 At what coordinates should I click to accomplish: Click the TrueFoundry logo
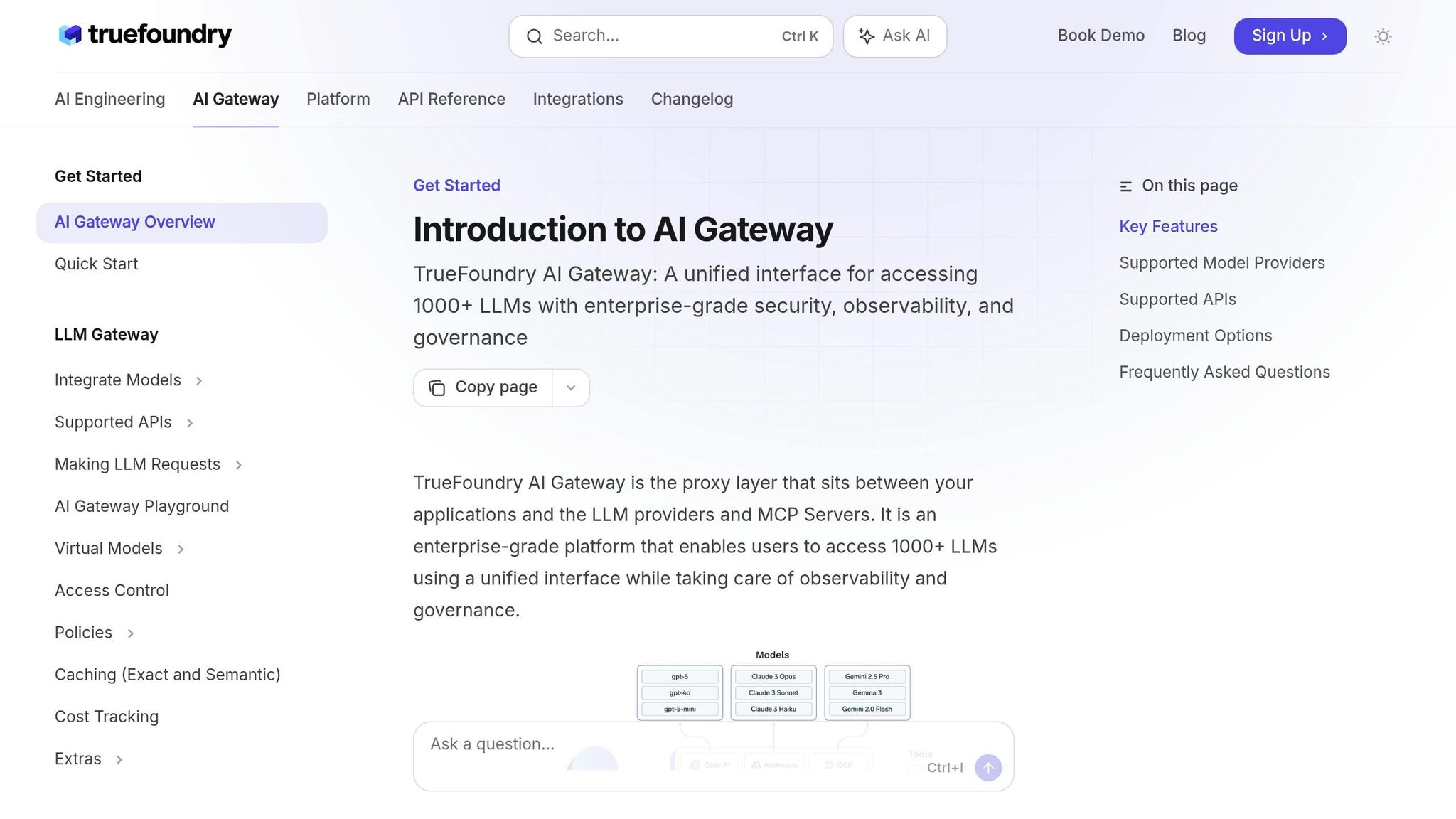point(145,35)
